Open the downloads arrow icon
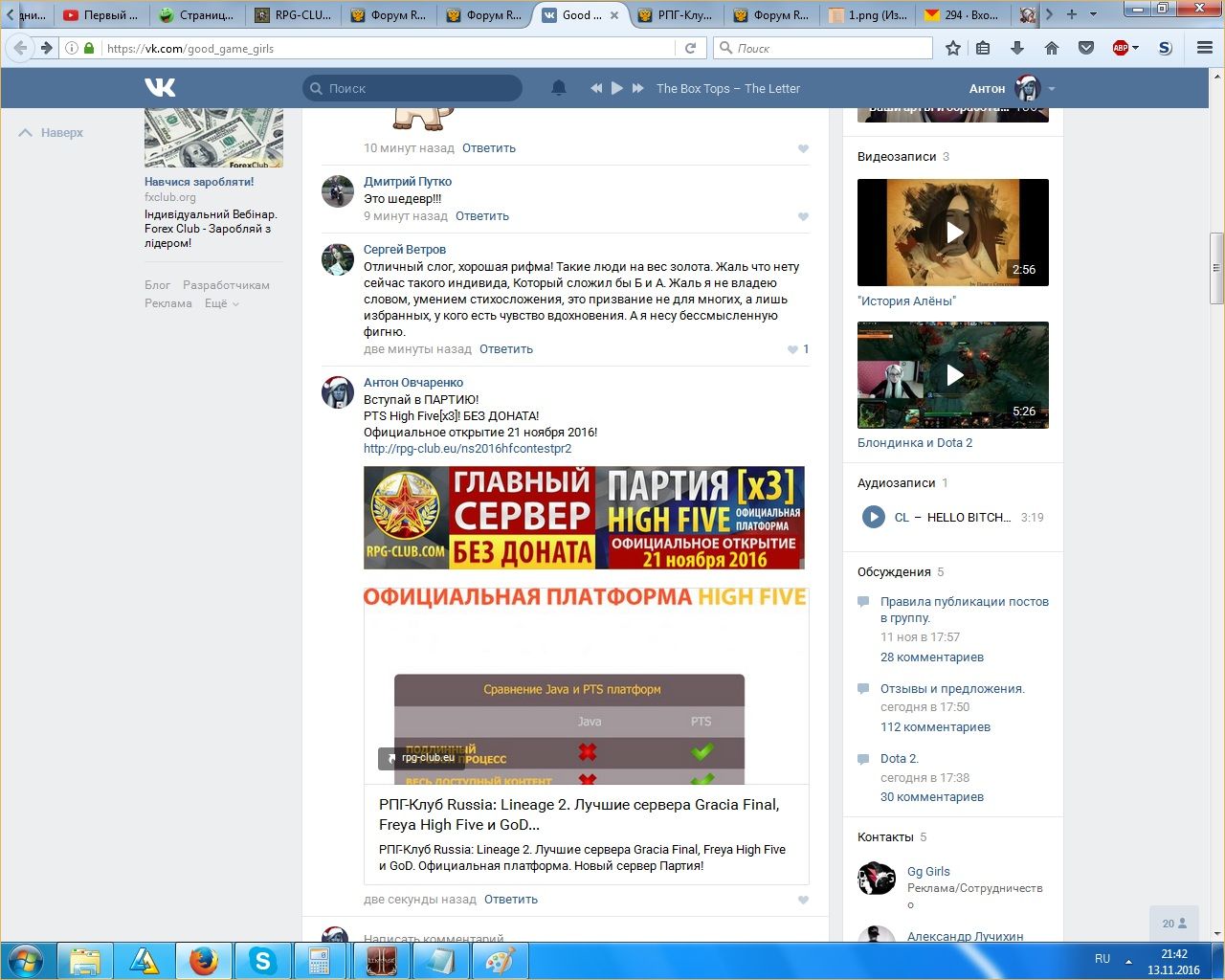1225x980 pixels. [1017, 48]
